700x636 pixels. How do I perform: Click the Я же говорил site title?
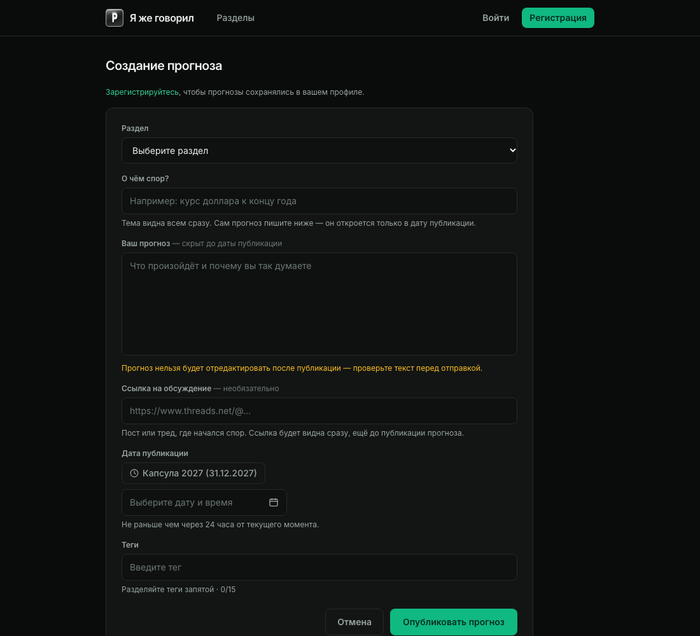(x=162, y=18)
